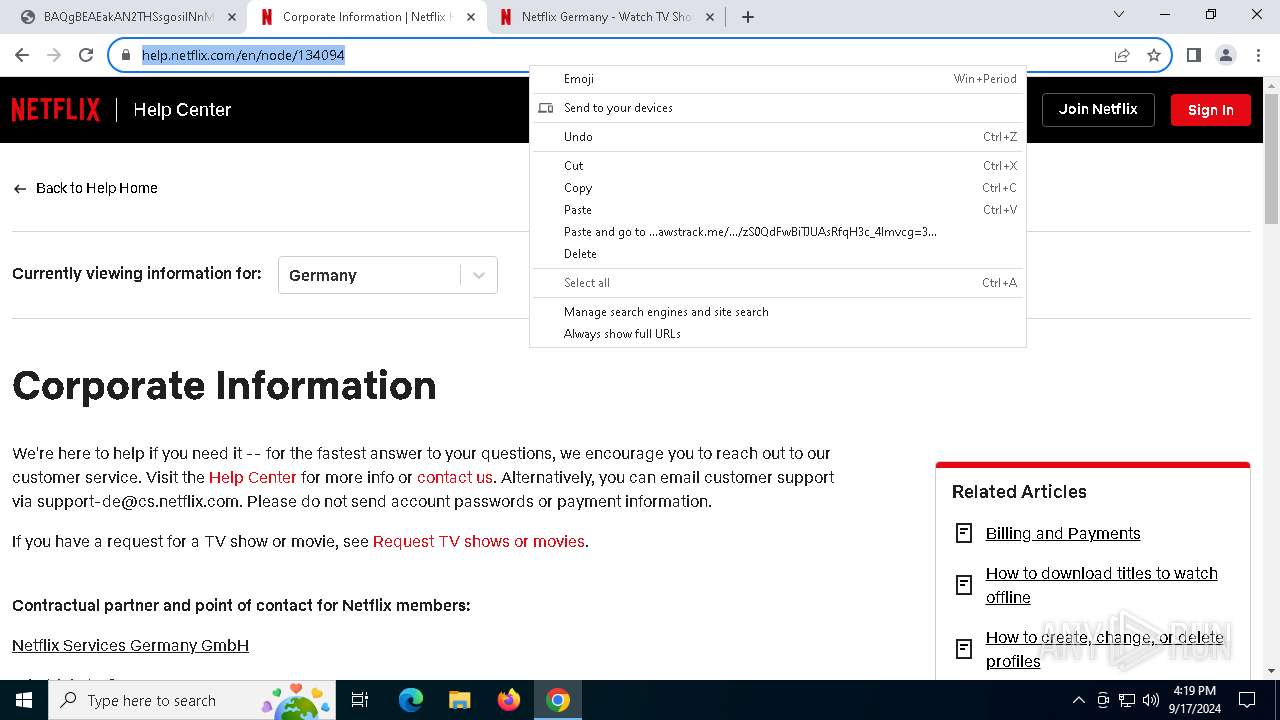Open the Windows Start menu
The width and height of the screenshot is (1280, 720).
tap(24, 700)
